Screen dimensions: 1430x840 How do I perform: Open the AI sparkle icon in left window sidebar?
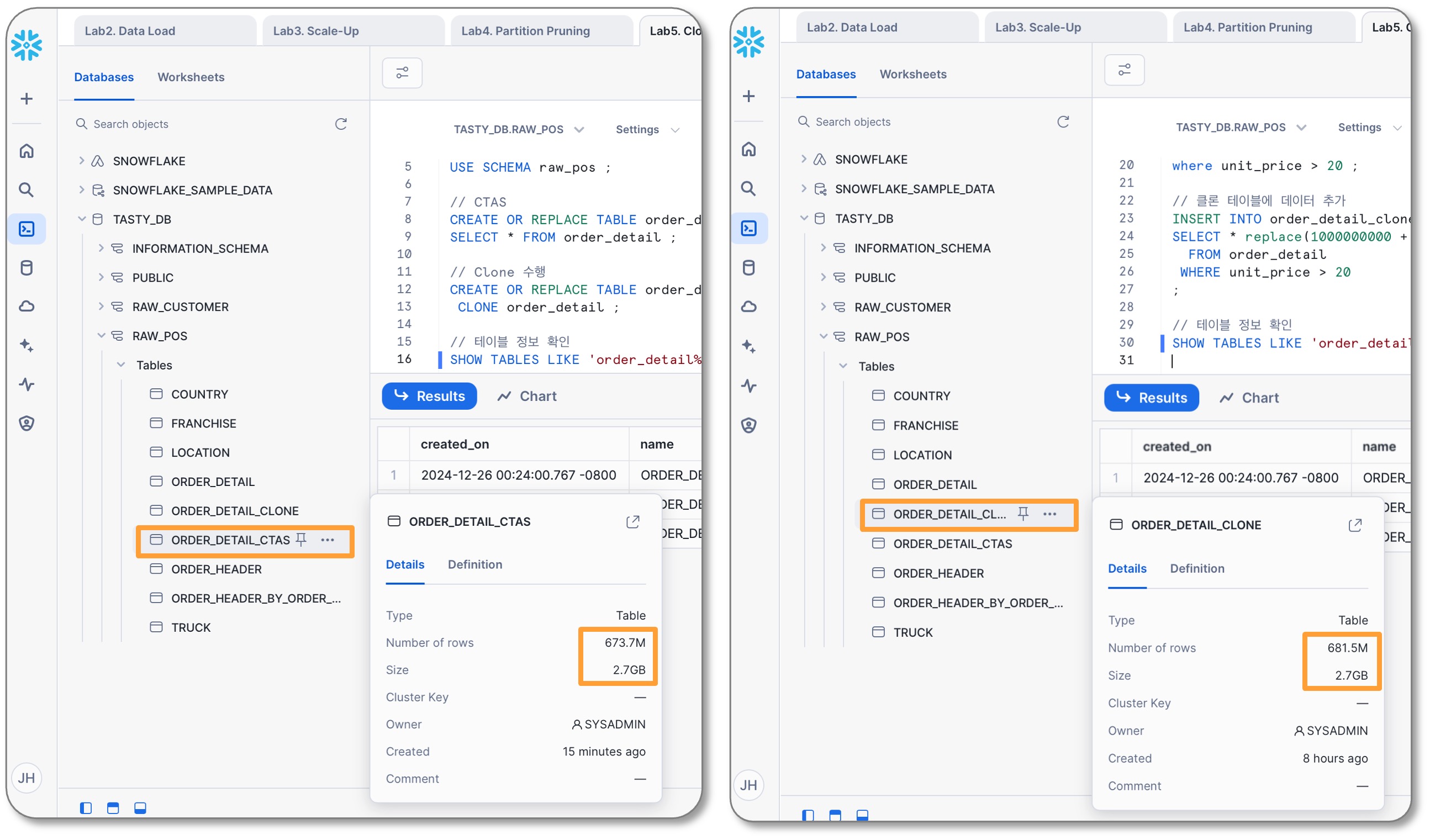point(27,346)
